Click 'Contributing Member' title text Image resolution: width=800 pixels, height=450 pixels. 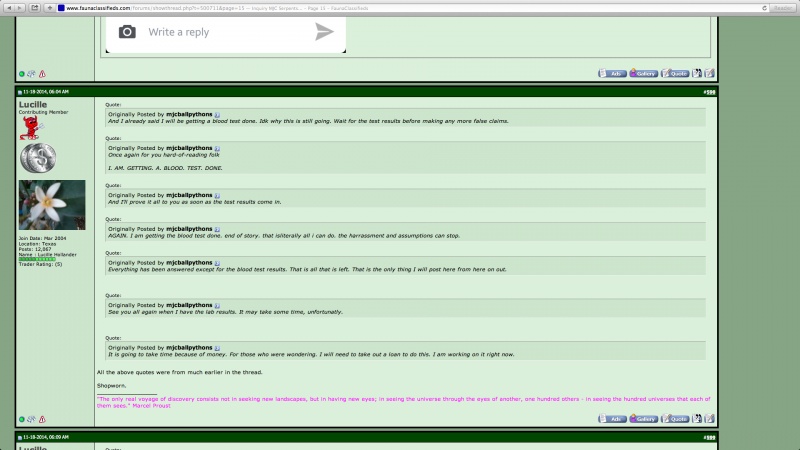click(x=43, y=112)
